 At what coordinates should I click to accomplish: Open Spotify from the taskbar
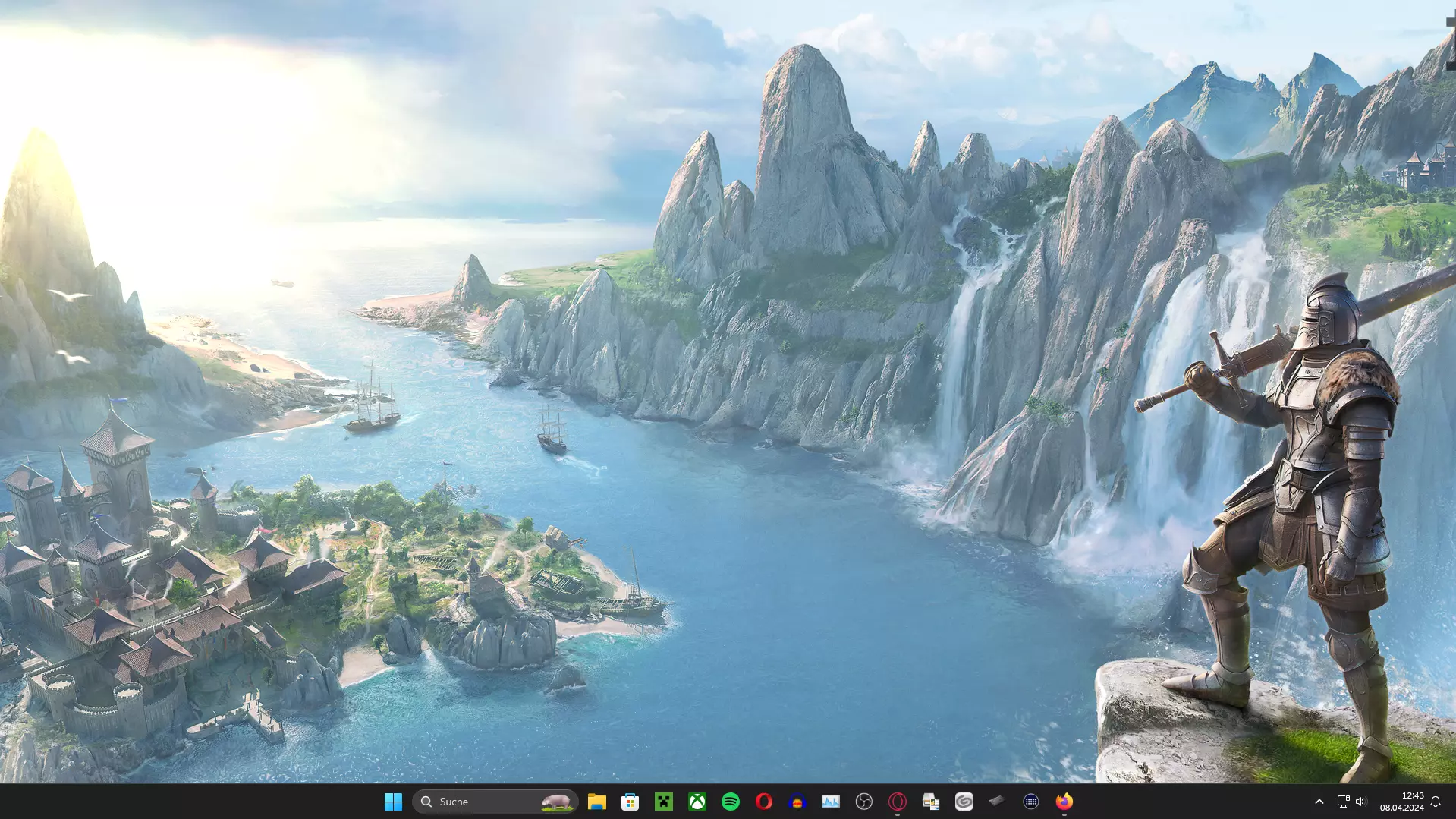click(x=731, y=802)
